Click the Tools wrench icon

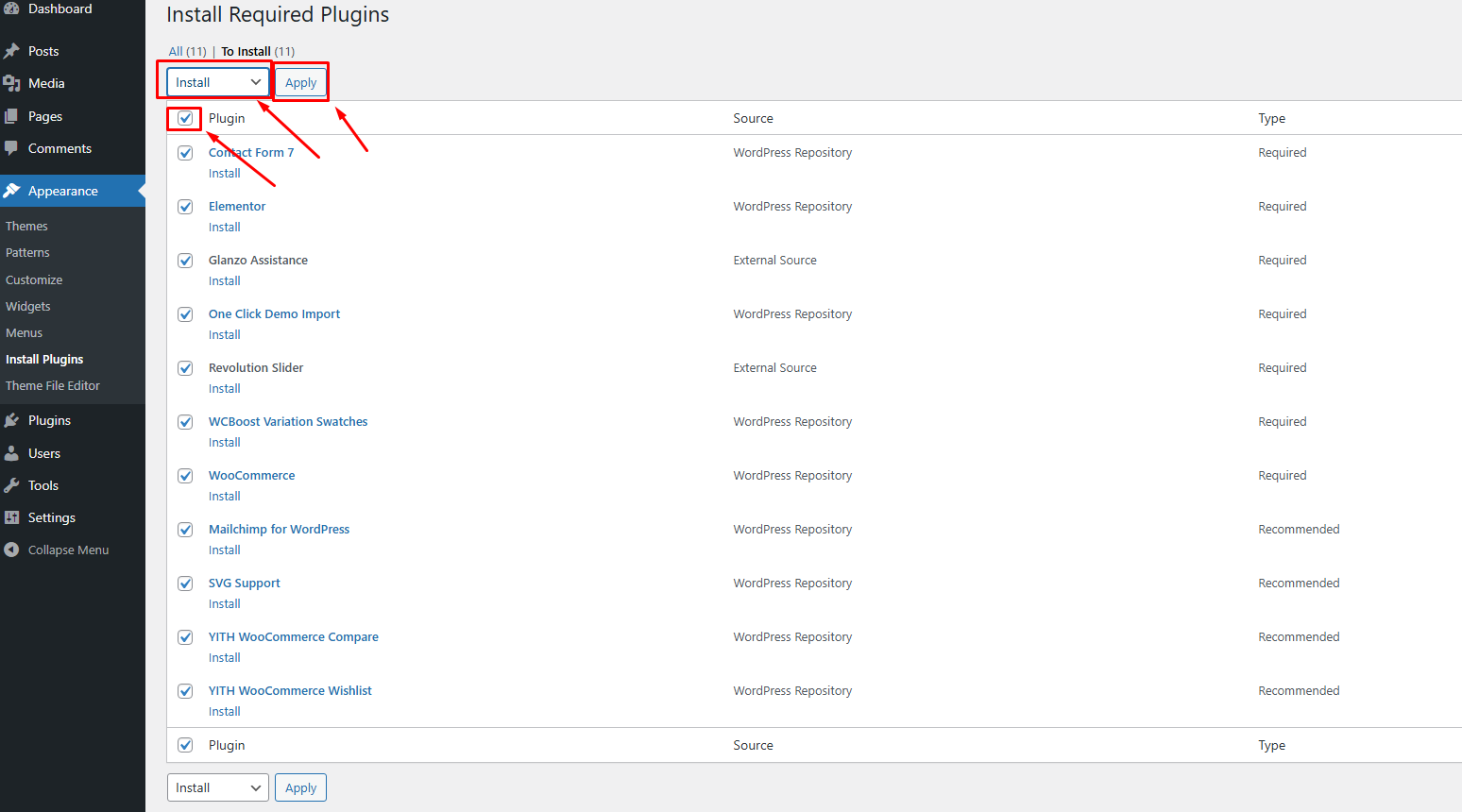[11, 485]
